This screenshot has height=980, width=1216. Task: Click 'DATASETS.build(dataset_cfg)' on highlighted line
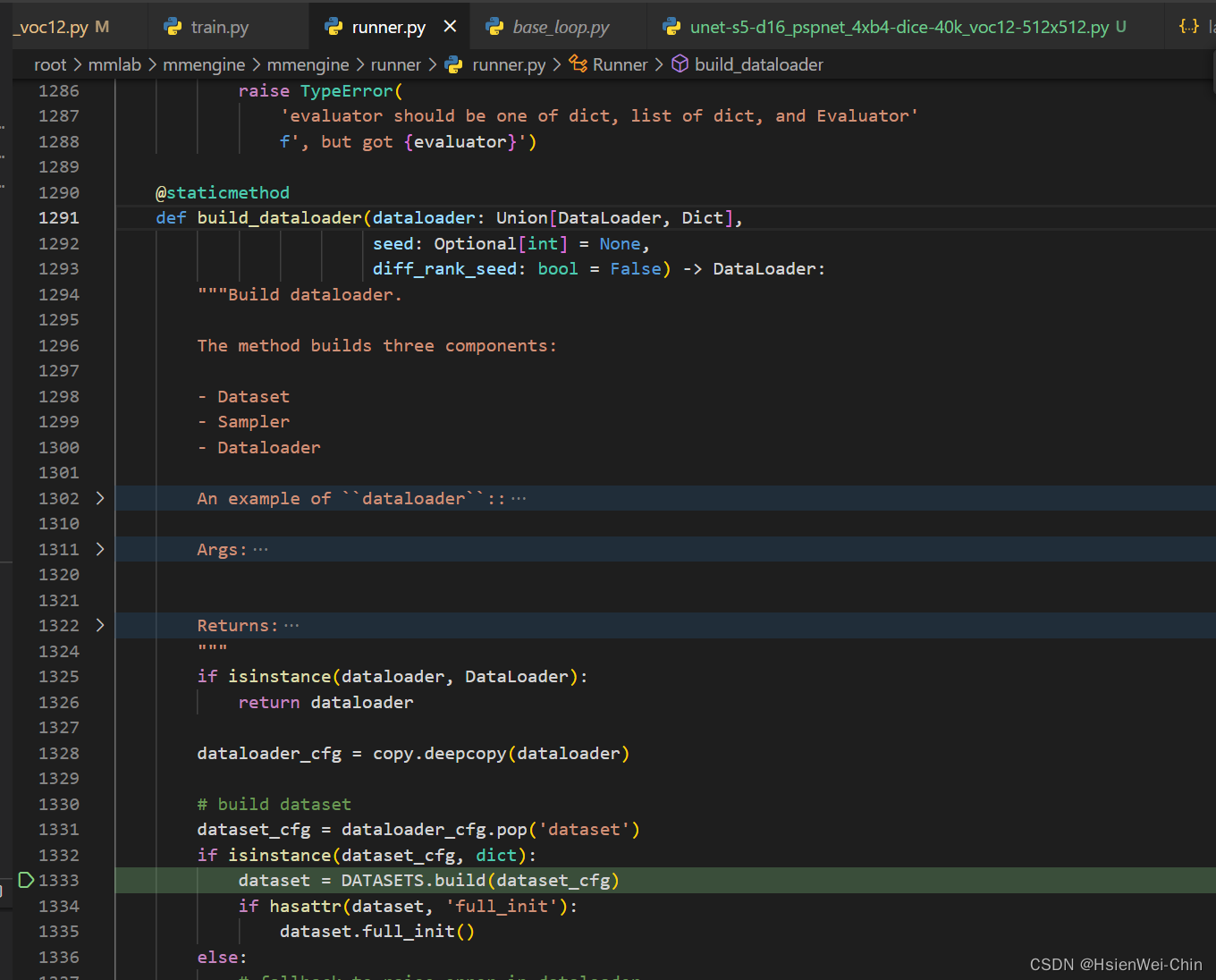tap(480, 881)
